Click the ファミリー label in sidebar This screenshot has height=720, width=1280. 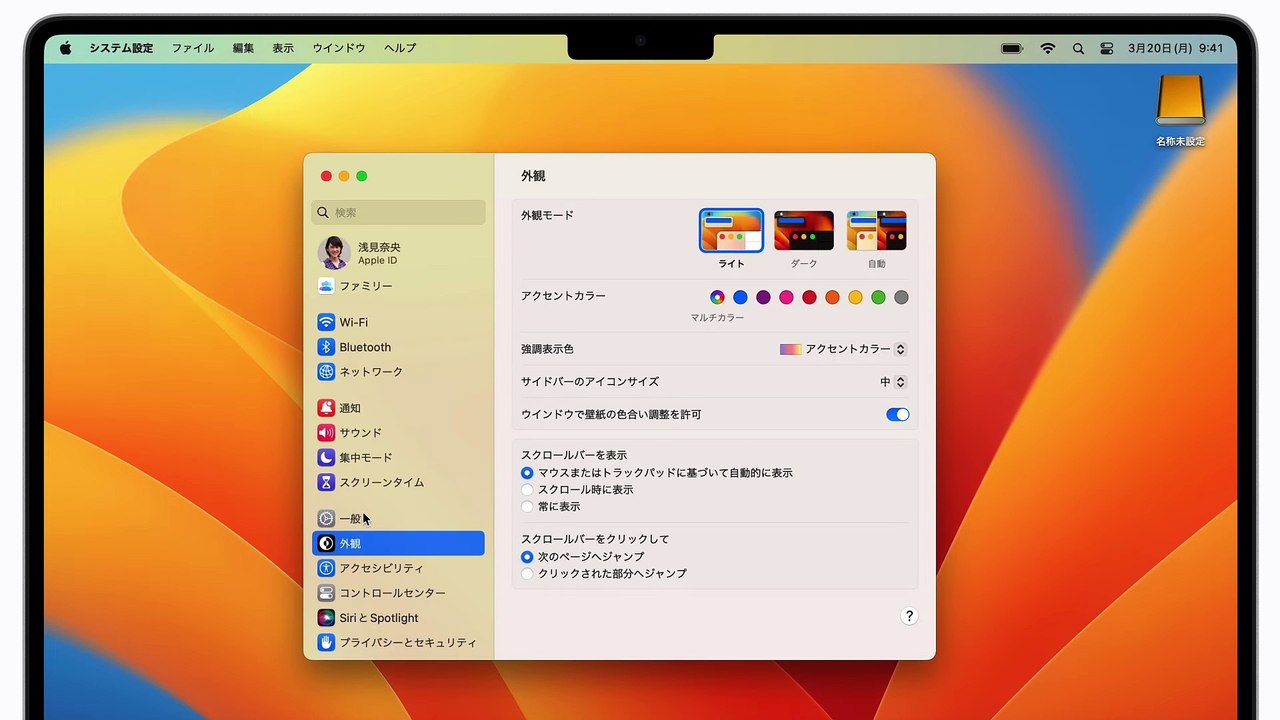(366, 286)
